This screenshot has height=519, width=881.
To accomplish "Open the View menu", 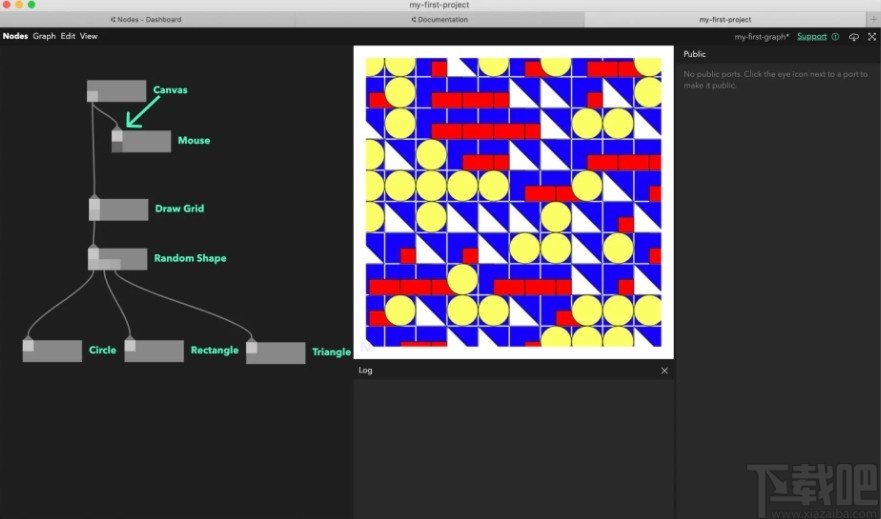I will (88, 36).
